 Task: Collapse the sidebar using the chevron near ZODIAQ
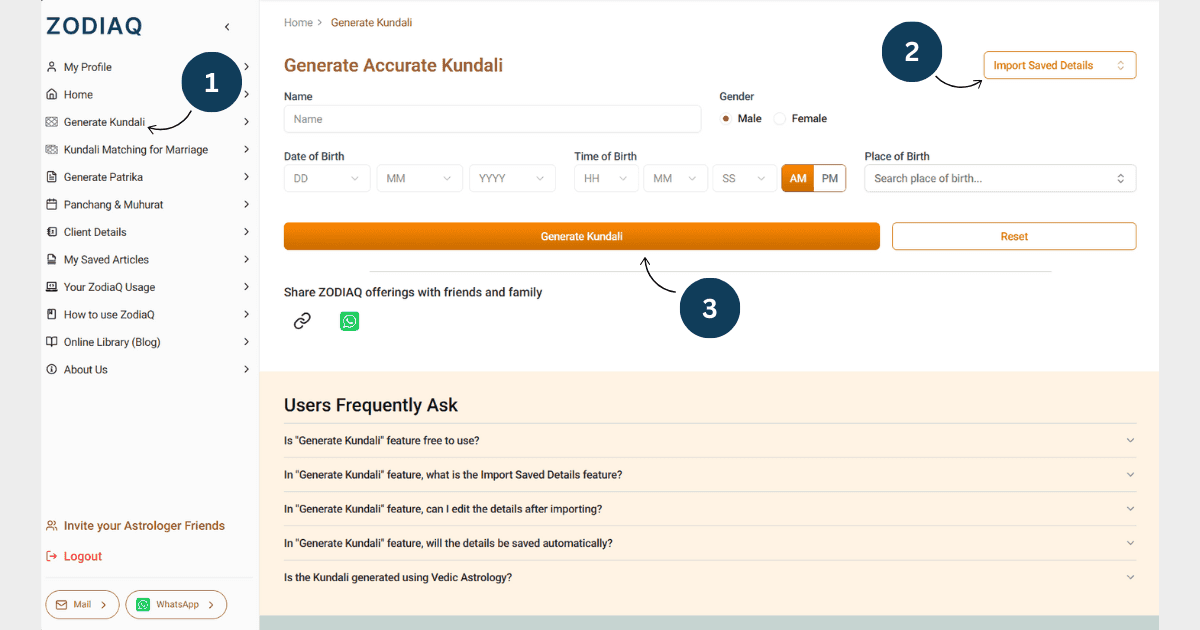click(227, 27)
